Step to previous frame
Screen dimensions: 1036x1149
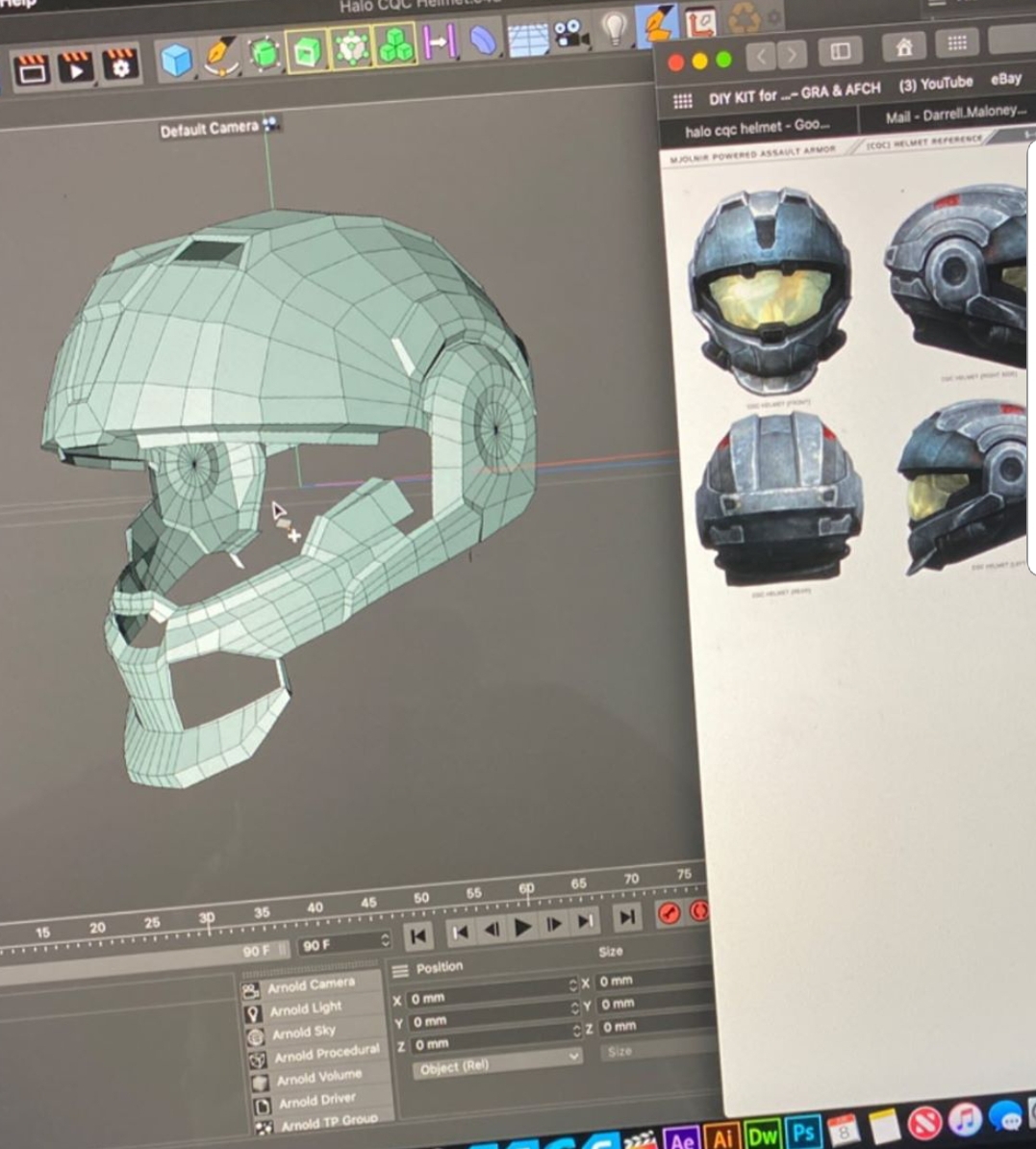tap(492, 930)
